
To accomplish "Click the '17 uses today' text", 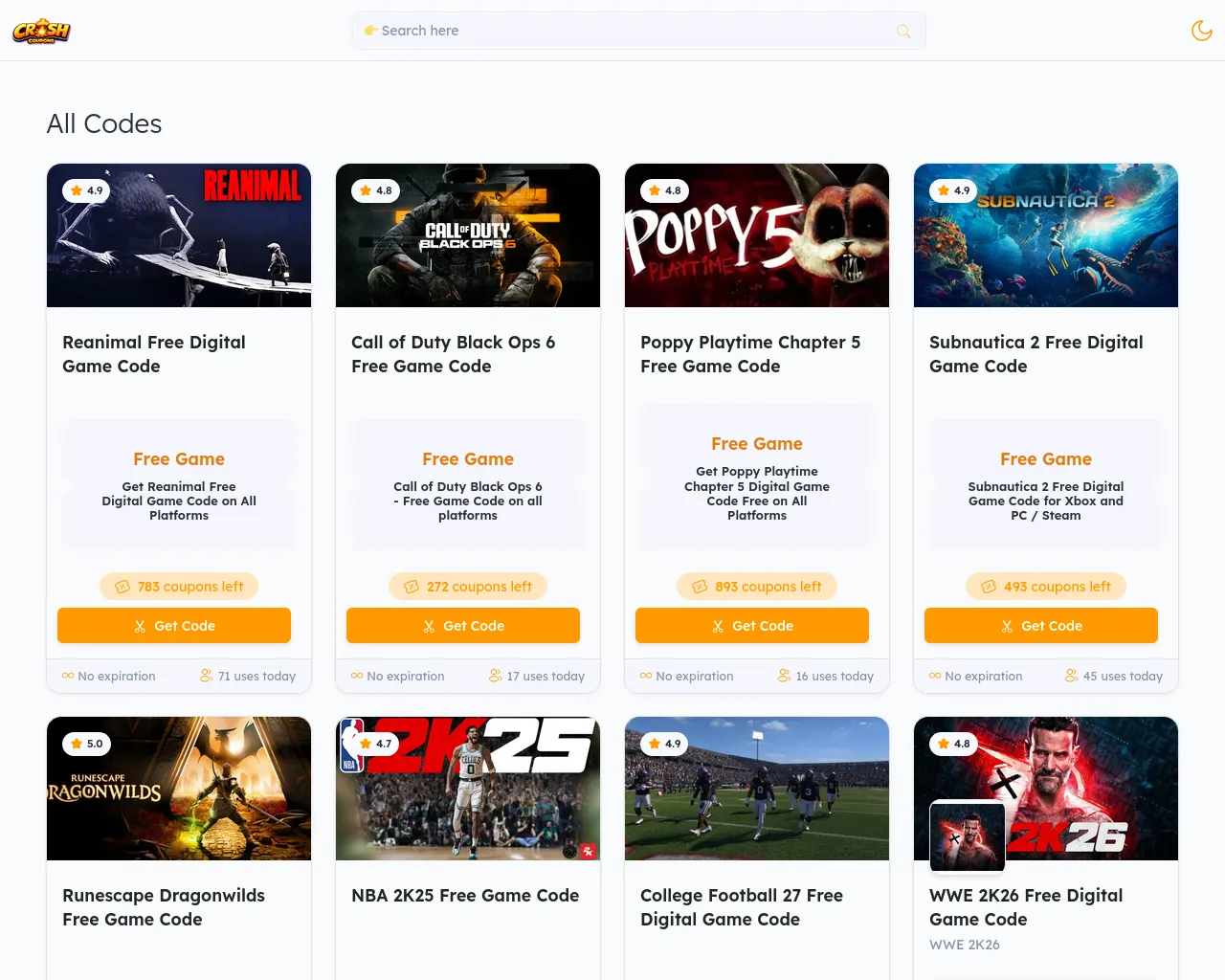I will (x=546, y=676).
